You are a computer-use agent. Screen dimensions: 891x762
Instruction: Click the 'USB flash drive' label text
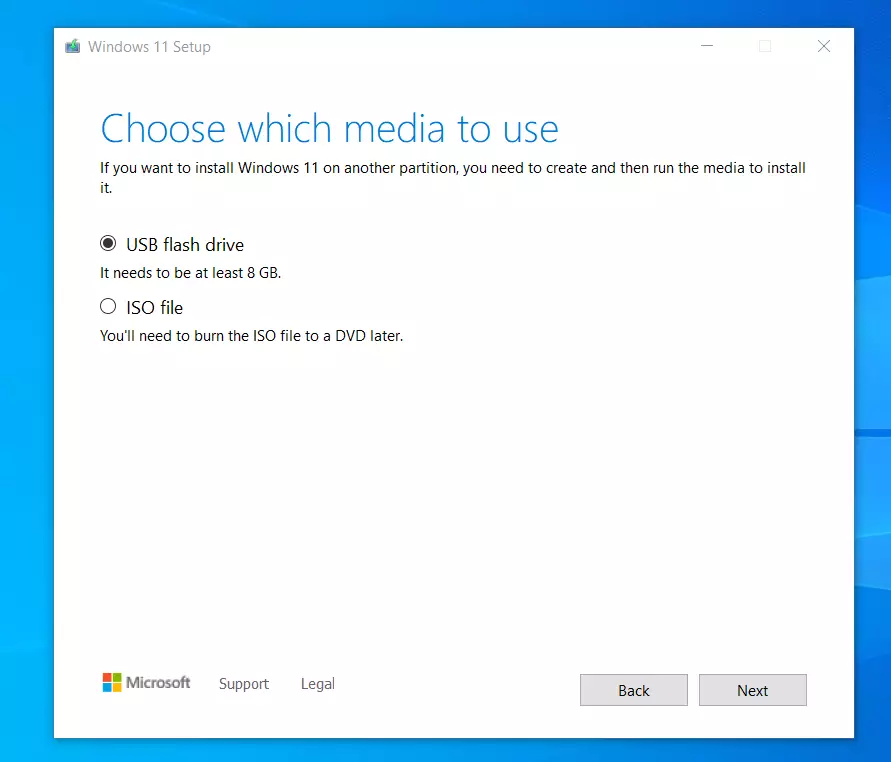185,245
